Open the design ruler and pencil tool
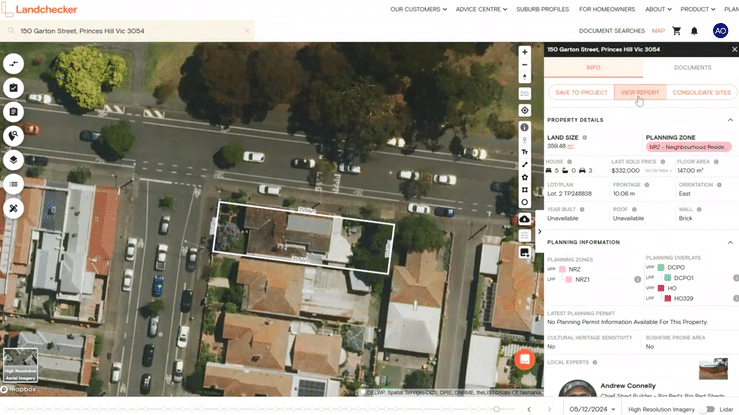Viewport: 739px width, 415px height. click(14, 208)
